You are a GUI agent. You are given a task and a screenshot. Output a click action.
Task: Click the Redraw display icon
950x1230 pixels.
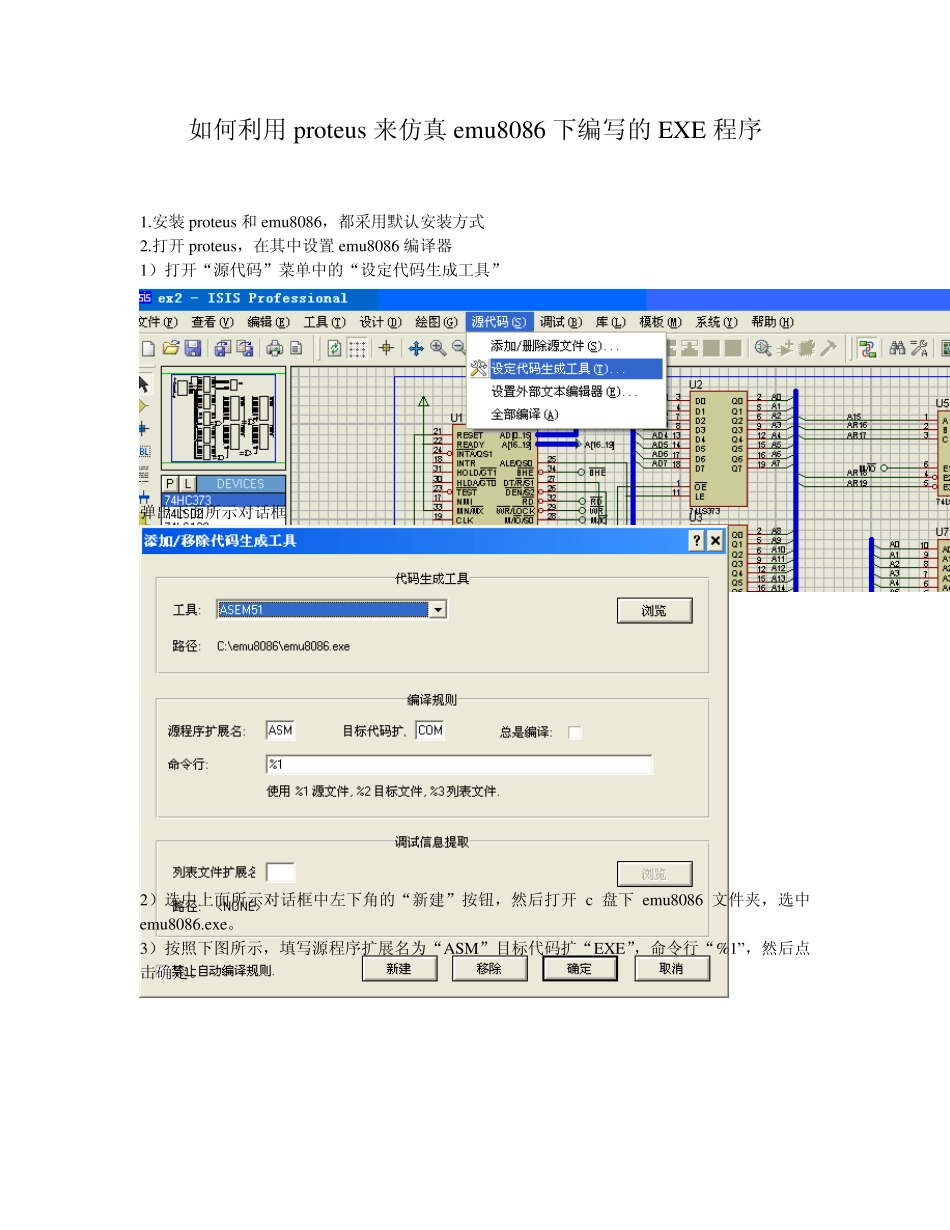(x=334, y=348)
